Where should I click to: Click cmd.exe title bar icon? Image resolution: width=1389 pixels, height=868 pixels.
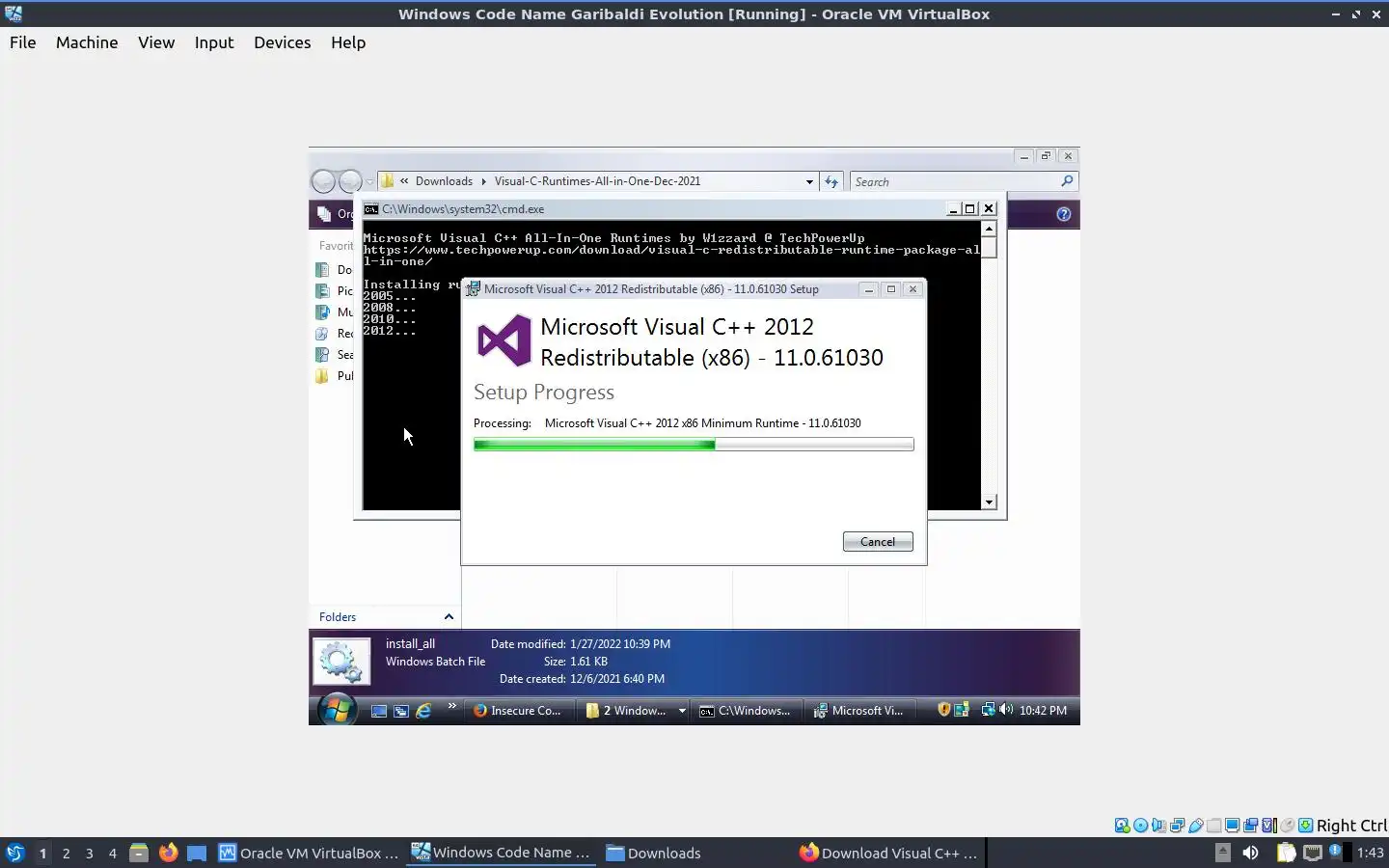(x=371, y=208)
